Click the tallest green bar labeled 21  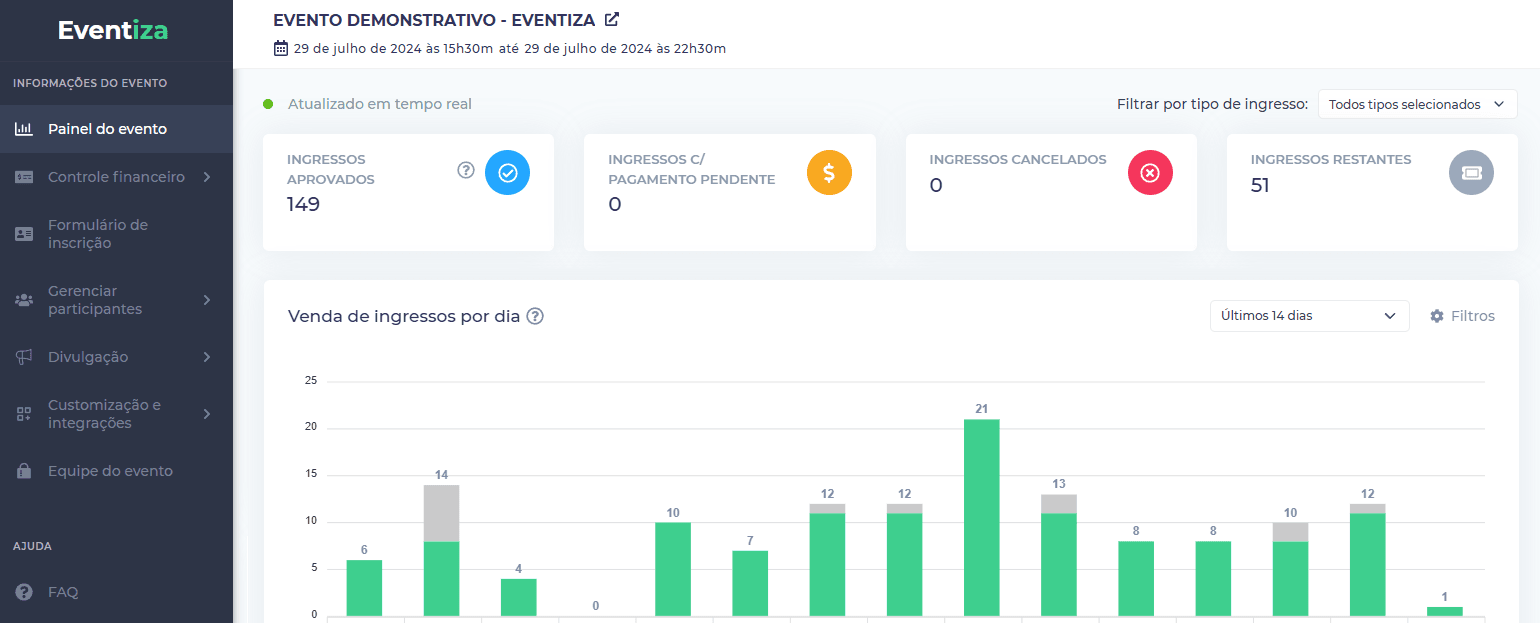click(981, 517)
